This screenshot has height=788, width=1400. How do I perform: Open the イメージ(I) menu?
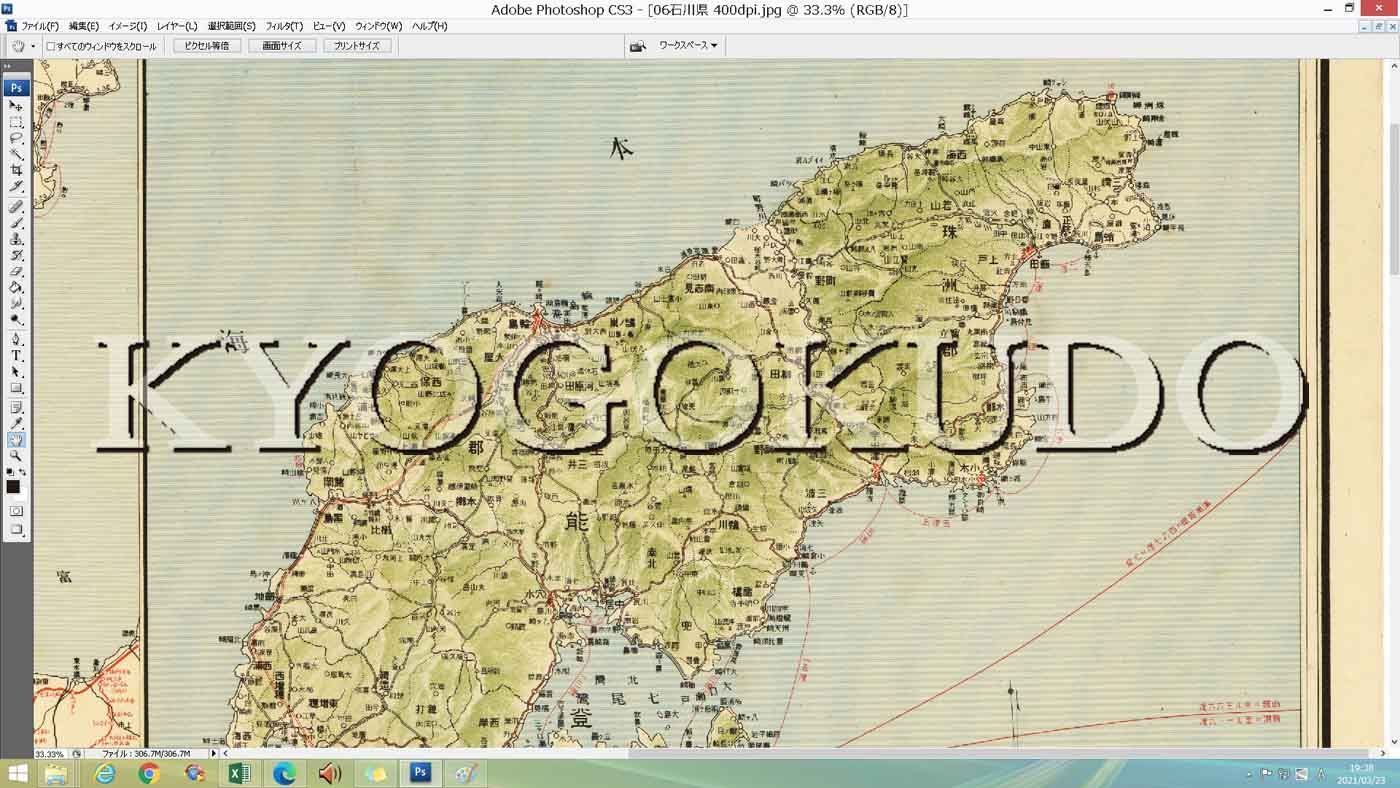click(x=128, y=26)
